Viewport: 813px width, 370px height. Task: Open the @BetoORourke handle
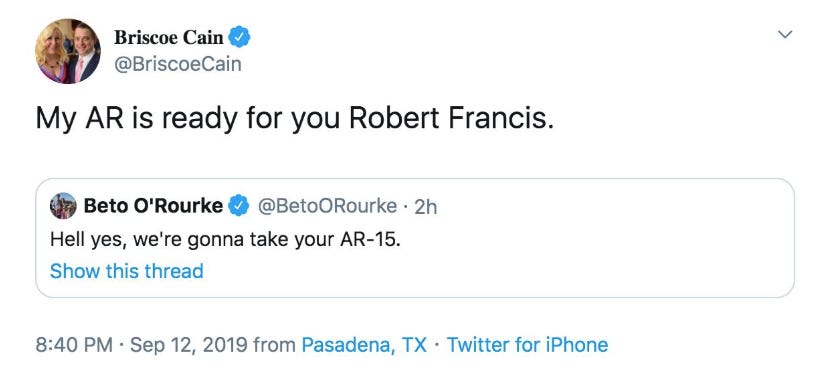pos(327,206)
